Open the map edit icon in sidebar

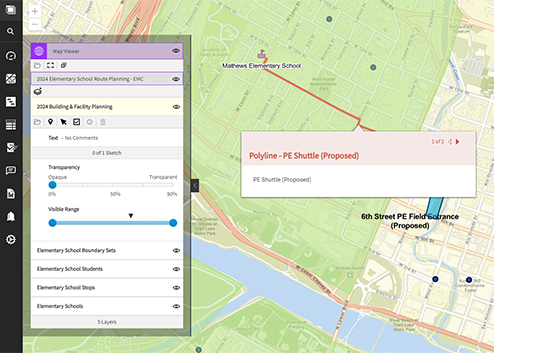pyautogui.click(x=11, y=147)
